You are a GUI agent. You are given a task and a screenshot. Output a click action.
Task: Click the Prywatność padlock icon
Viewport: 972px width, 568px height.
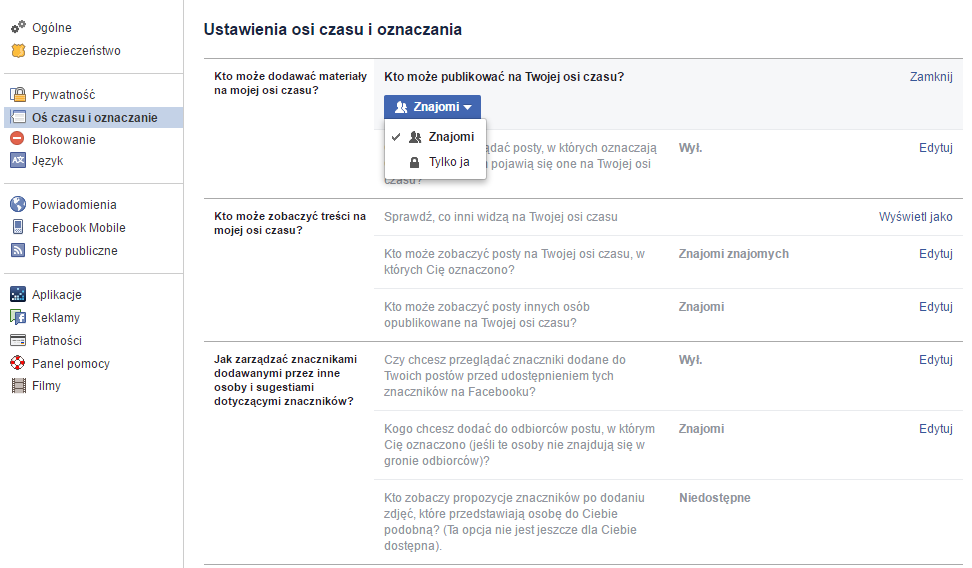[18, 95]
